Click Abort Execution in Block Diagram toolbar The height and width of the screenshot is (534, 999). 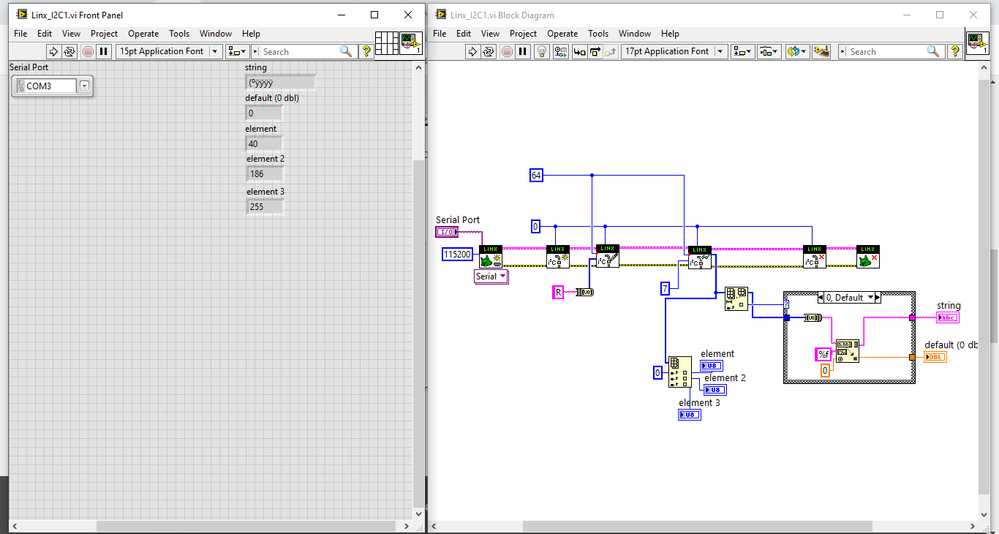[506, 52]
